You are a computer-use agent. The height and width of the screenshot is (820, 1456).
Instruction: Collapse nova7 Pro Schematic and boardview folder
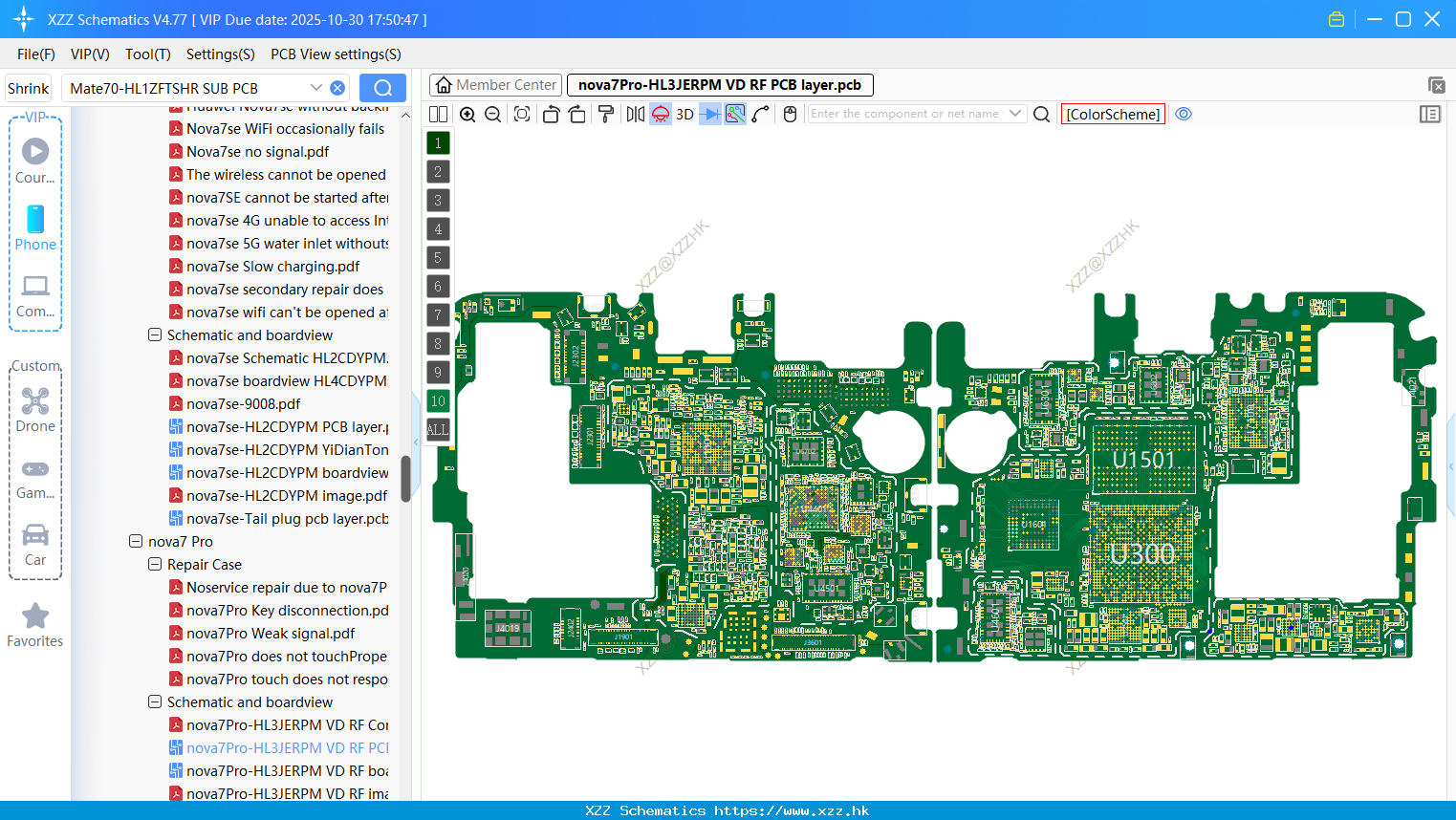click(x=155, y=702)
